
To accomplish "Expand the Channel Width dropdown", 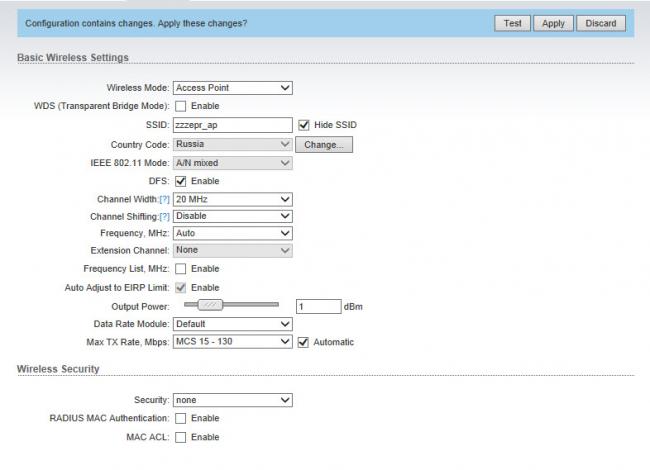I will pyautogui.click(x=232, y=200).
